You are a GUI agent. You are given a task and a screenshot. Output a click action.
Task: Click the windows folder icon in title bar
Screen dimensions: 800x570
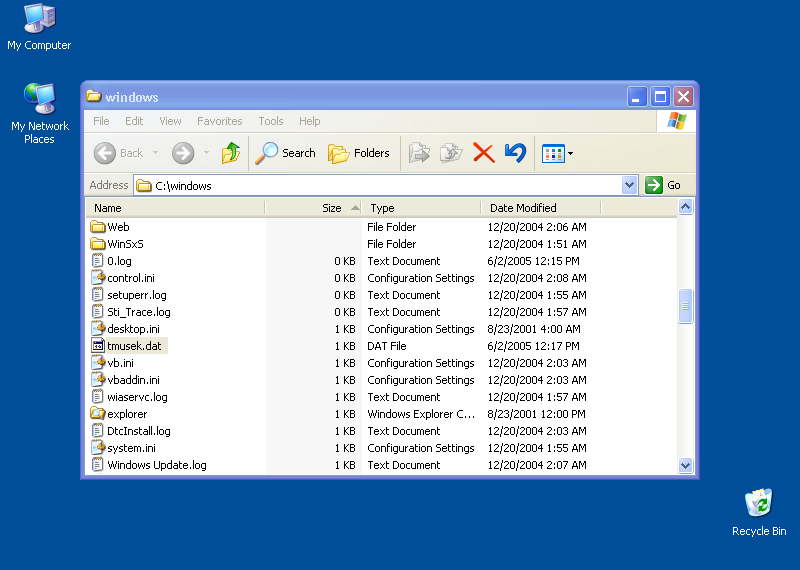click(93, 96)
